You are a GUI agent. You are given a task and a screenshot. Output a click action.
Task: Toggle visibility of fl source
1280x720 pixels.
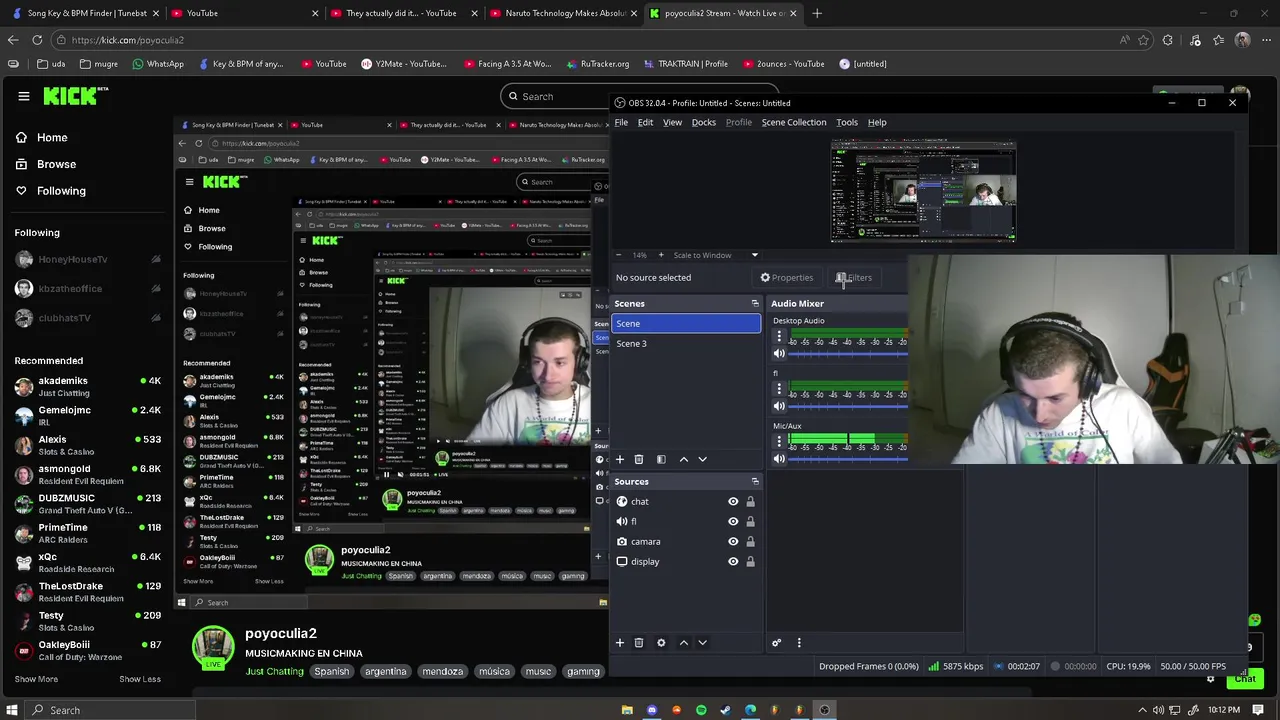point(733,522)
